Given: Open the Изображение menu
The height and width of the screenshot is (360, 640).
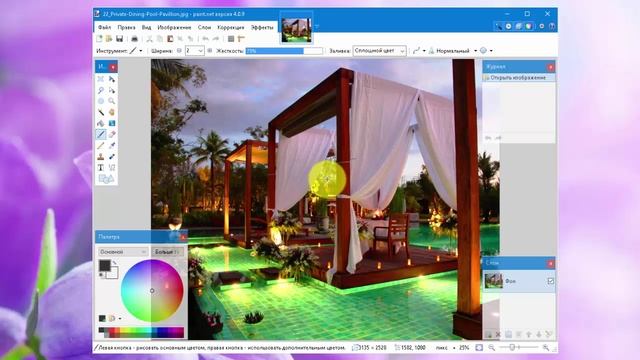Looking at the screenshot, I should [174, 27].
